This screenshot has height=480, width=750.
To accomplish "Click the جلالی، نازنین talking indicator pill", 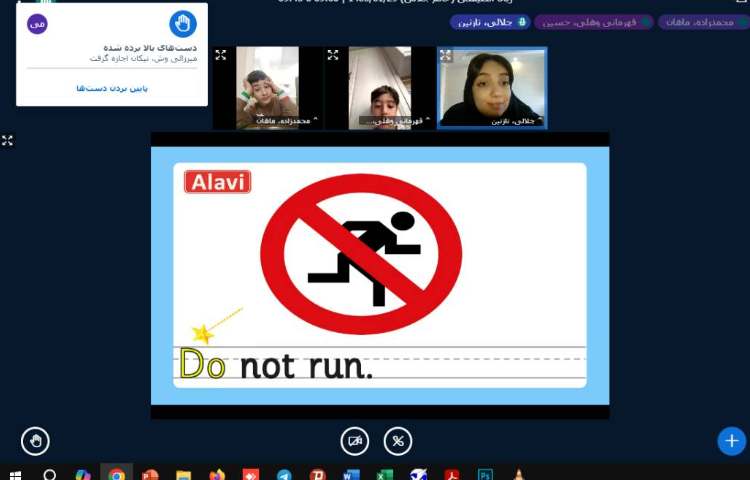I will tap(490, 22).
